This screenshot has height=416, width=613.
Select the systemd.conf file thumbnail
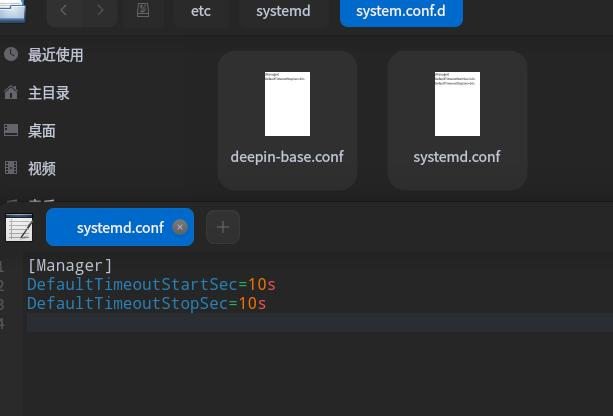click(457, 104)
